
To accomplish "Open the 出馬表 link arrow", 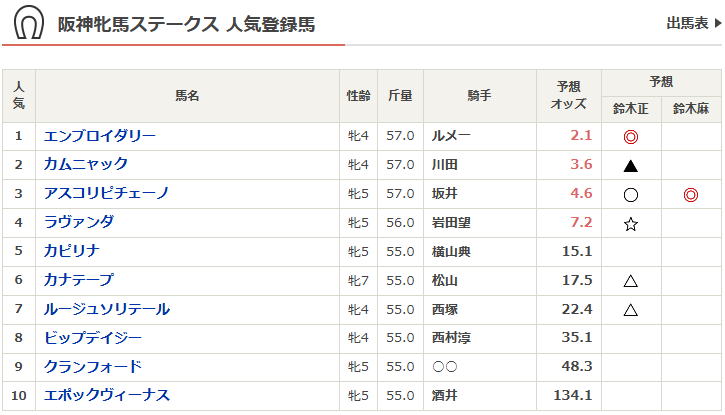I will [714, 22].
